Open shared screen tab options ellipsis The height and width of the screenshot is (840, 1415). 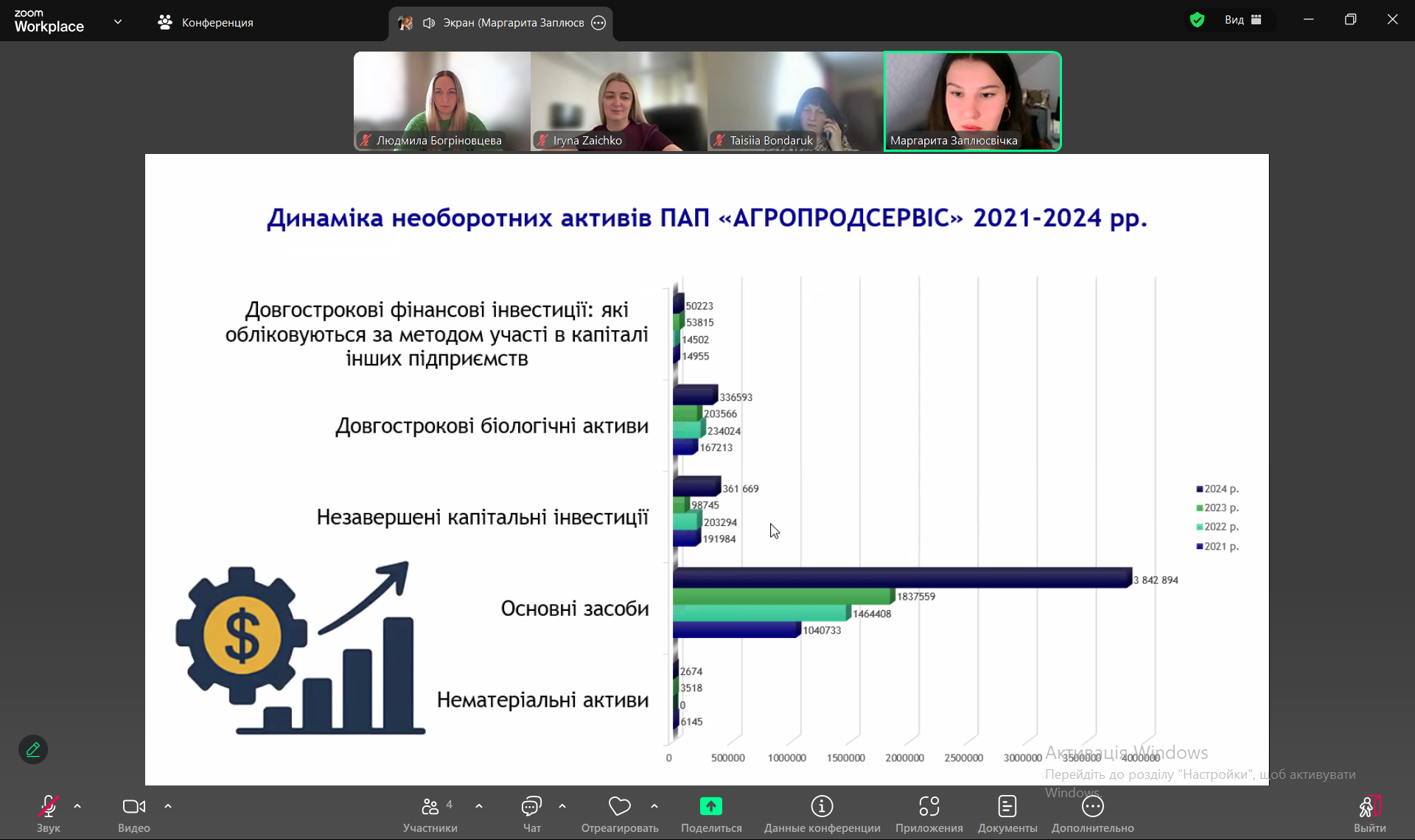pyautogui.click(x=598, y=23)
